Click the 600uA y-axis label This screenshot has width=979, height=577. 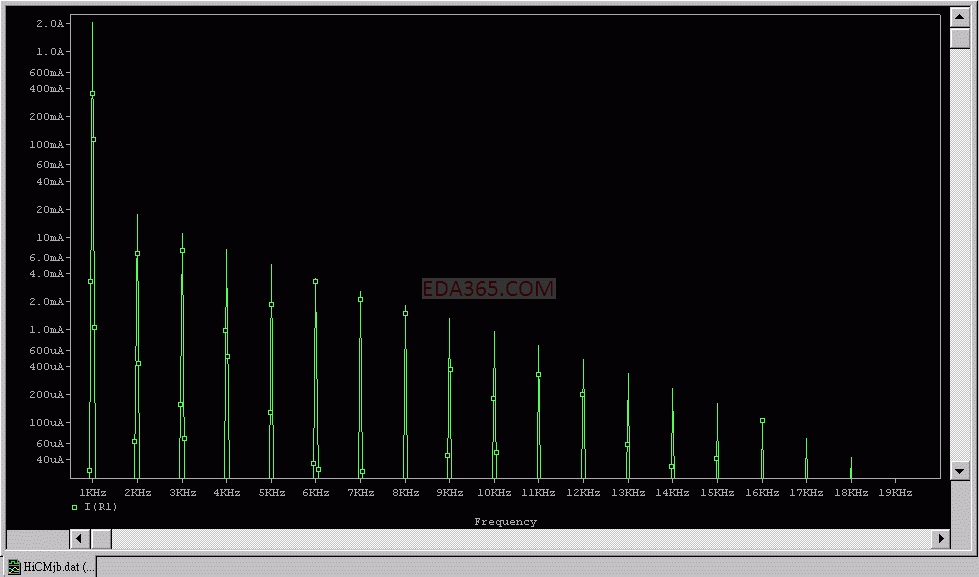[46, 350]
